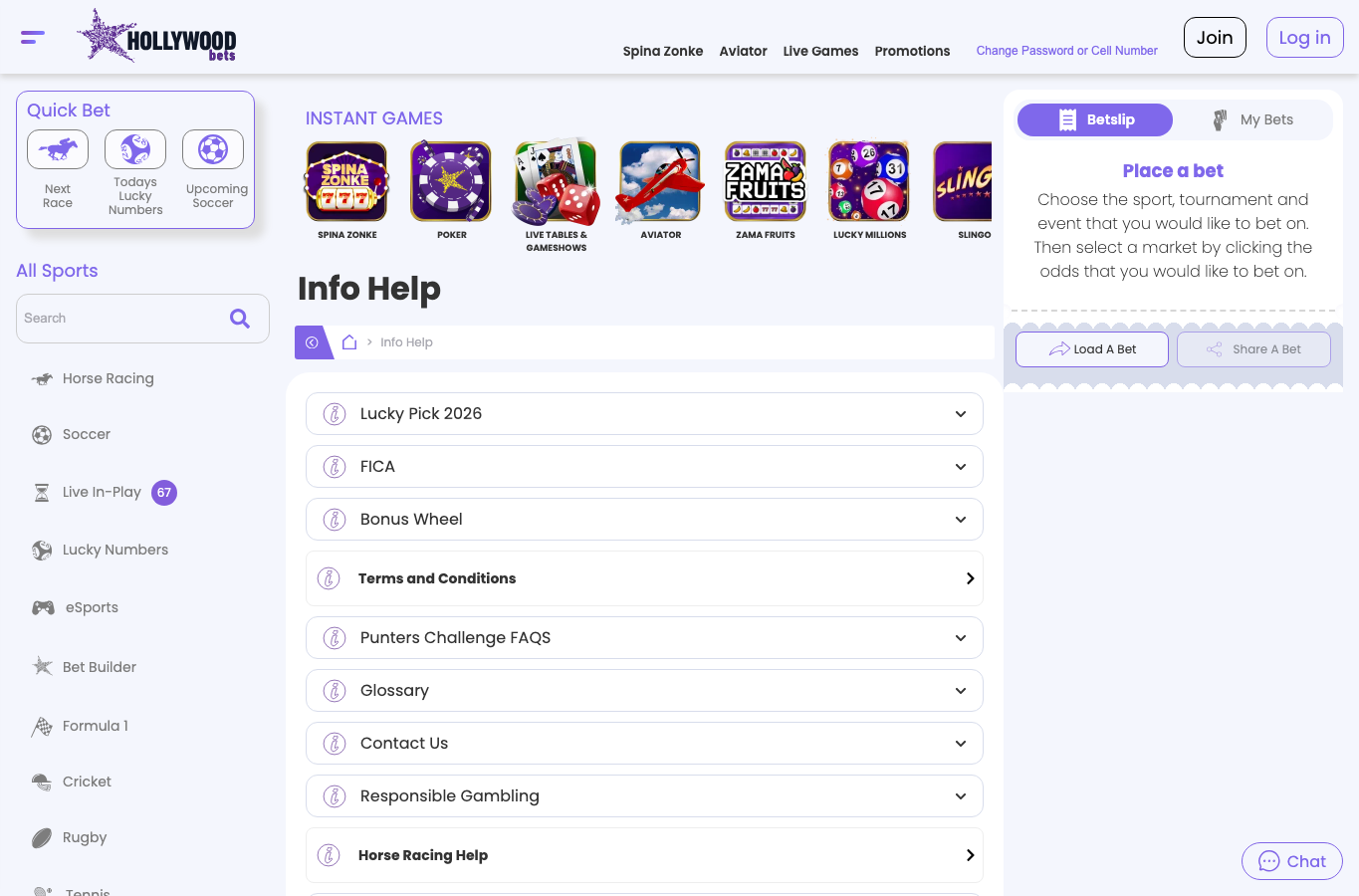Expand the Contact Us section

[644, 743]
